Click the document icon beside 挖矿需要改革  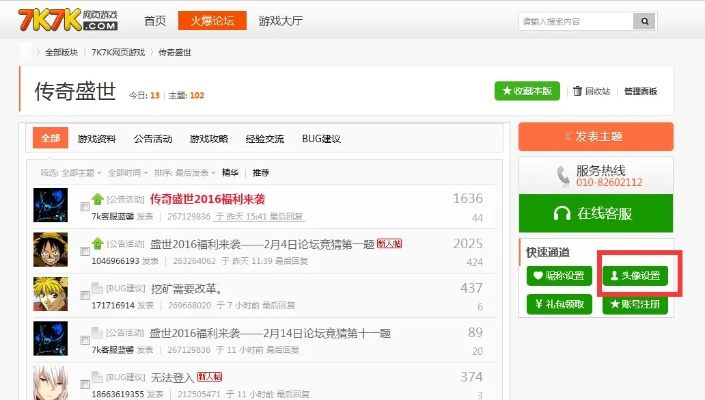pyautogui.click(x=97, y=288)
